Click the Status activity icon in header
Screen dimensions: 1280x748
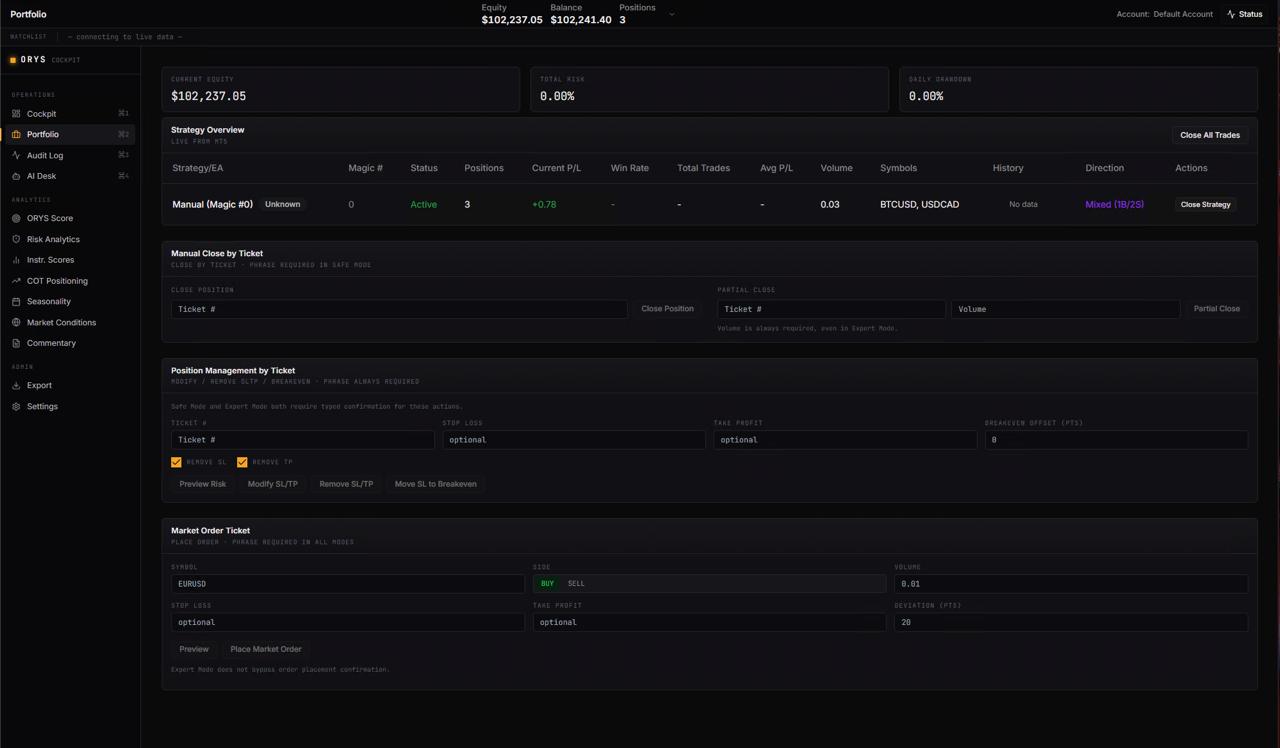[1231, 14]
